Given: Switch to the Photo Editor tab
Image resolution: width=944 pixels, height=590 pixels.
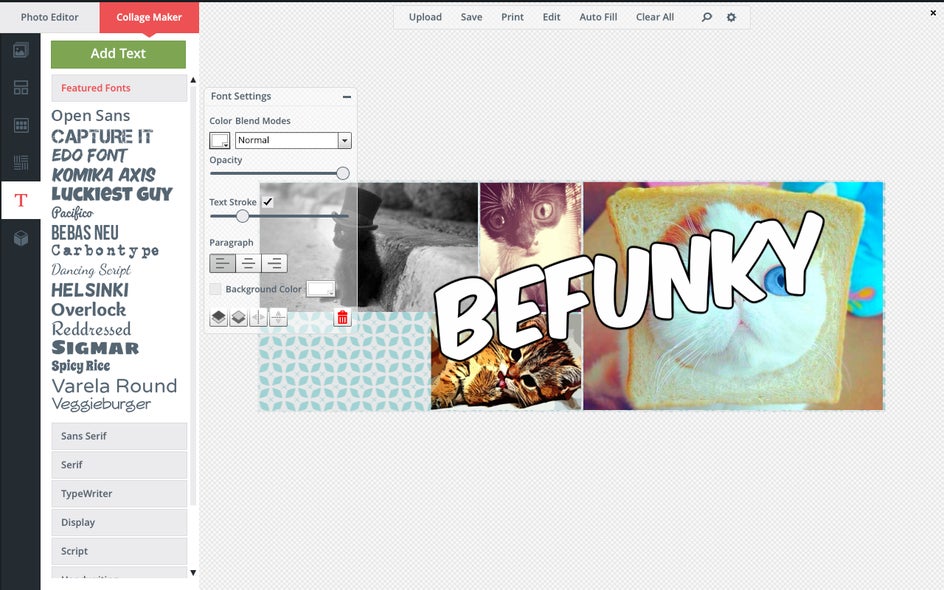Looking at the screenshot, I should 49,17.
